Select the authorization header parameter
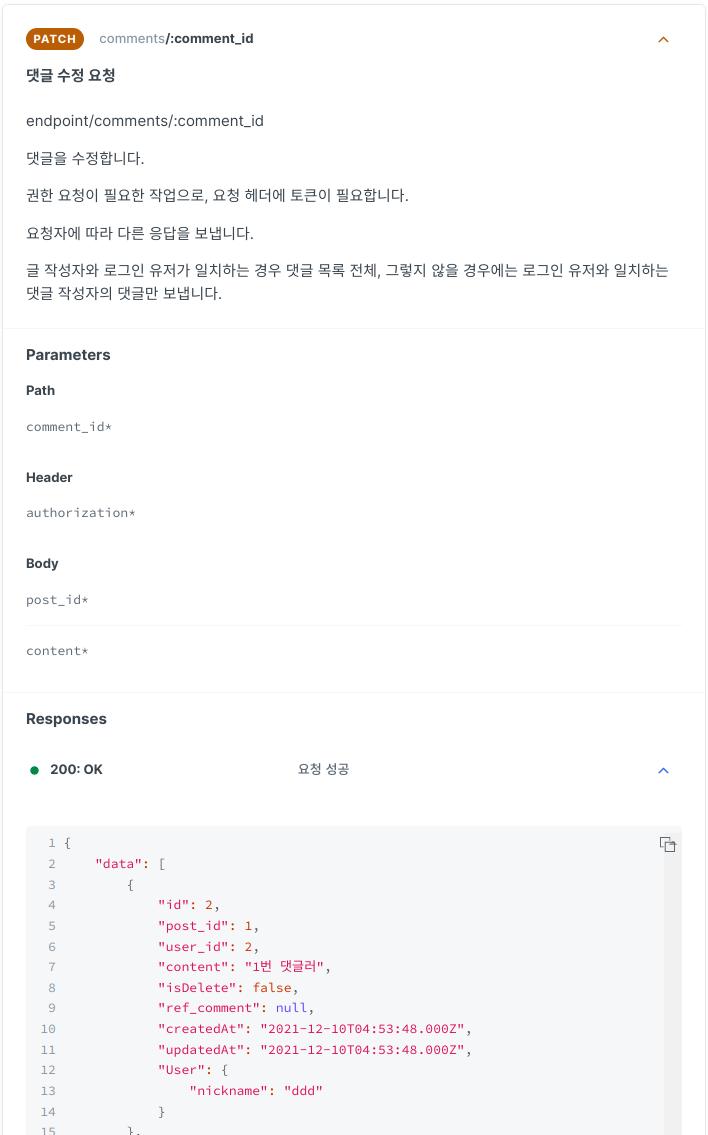The width and height of the screenshot is (708, 1135). coord(80,513)
